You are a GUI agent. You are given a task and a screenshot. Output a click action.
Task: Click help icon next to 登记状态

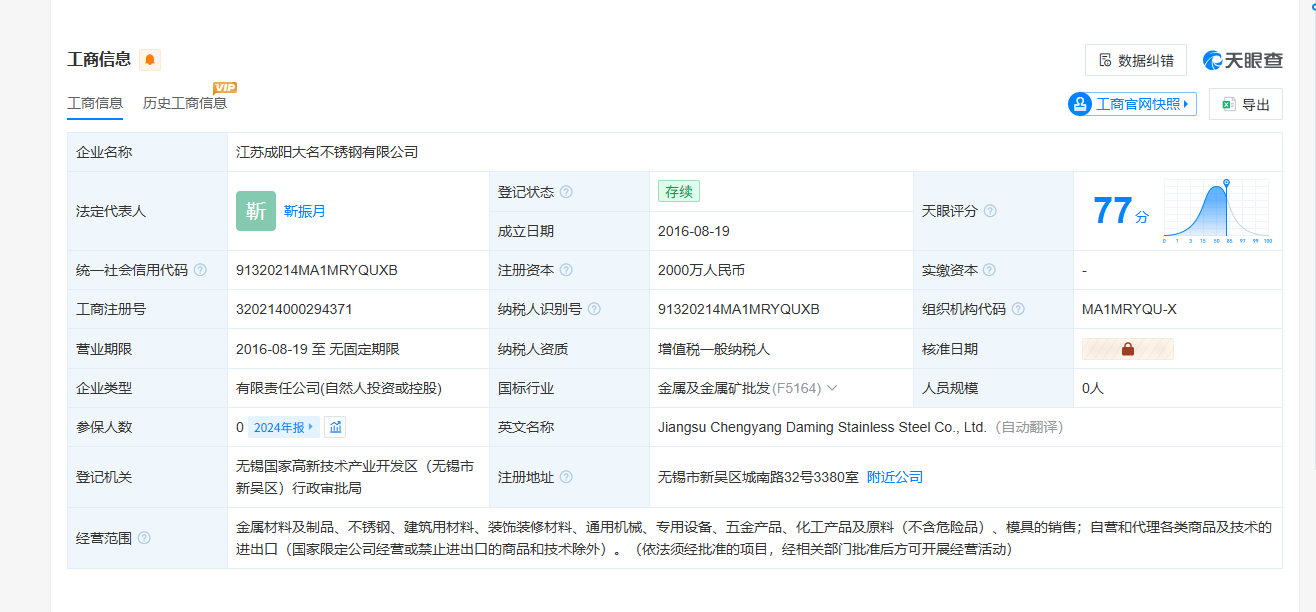click(x=566, y=192)
